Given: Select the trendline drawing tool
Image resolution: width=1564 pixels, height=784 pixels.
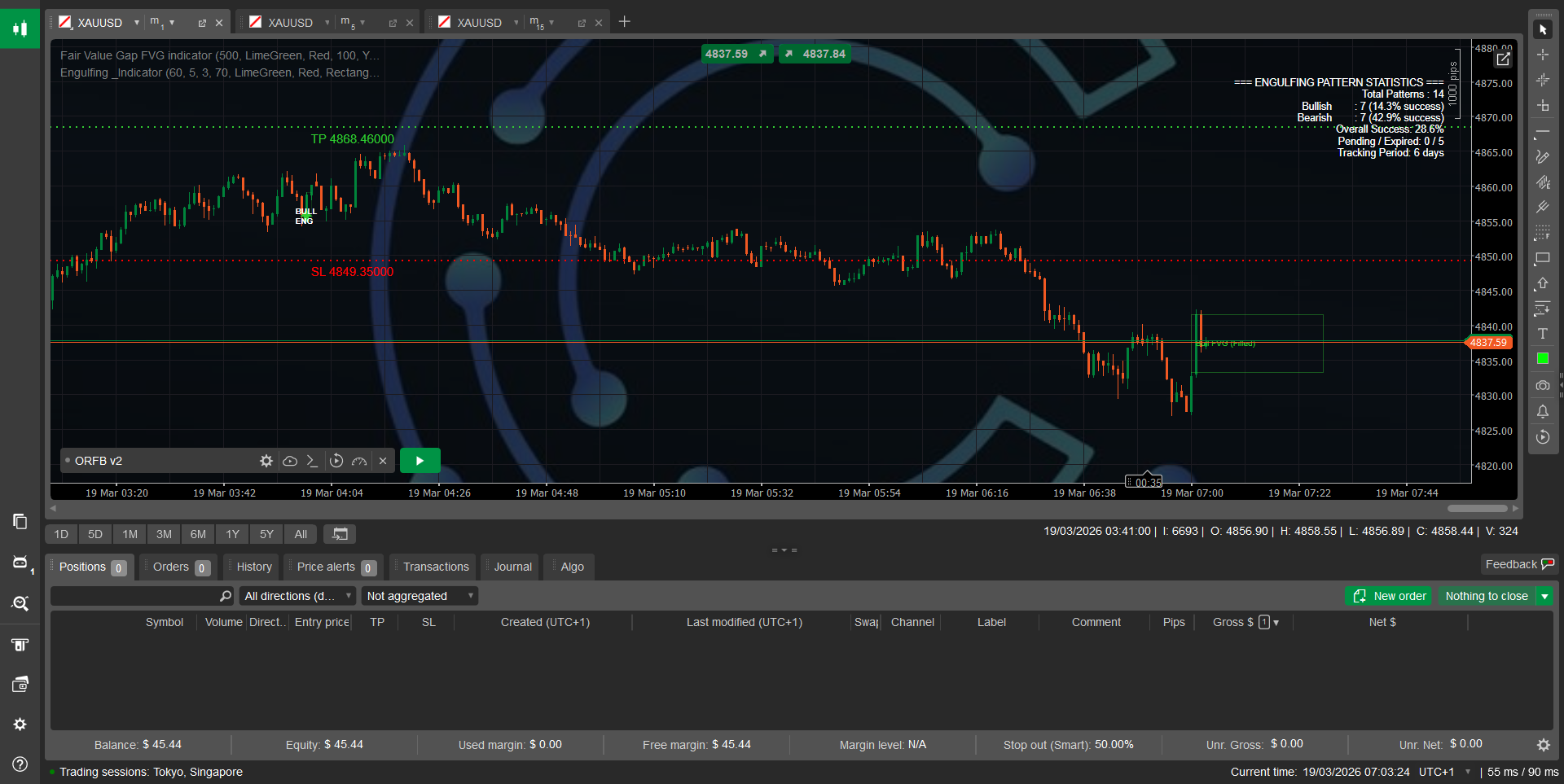Looking at the screenshot, I should click(x=1542, y=131).
